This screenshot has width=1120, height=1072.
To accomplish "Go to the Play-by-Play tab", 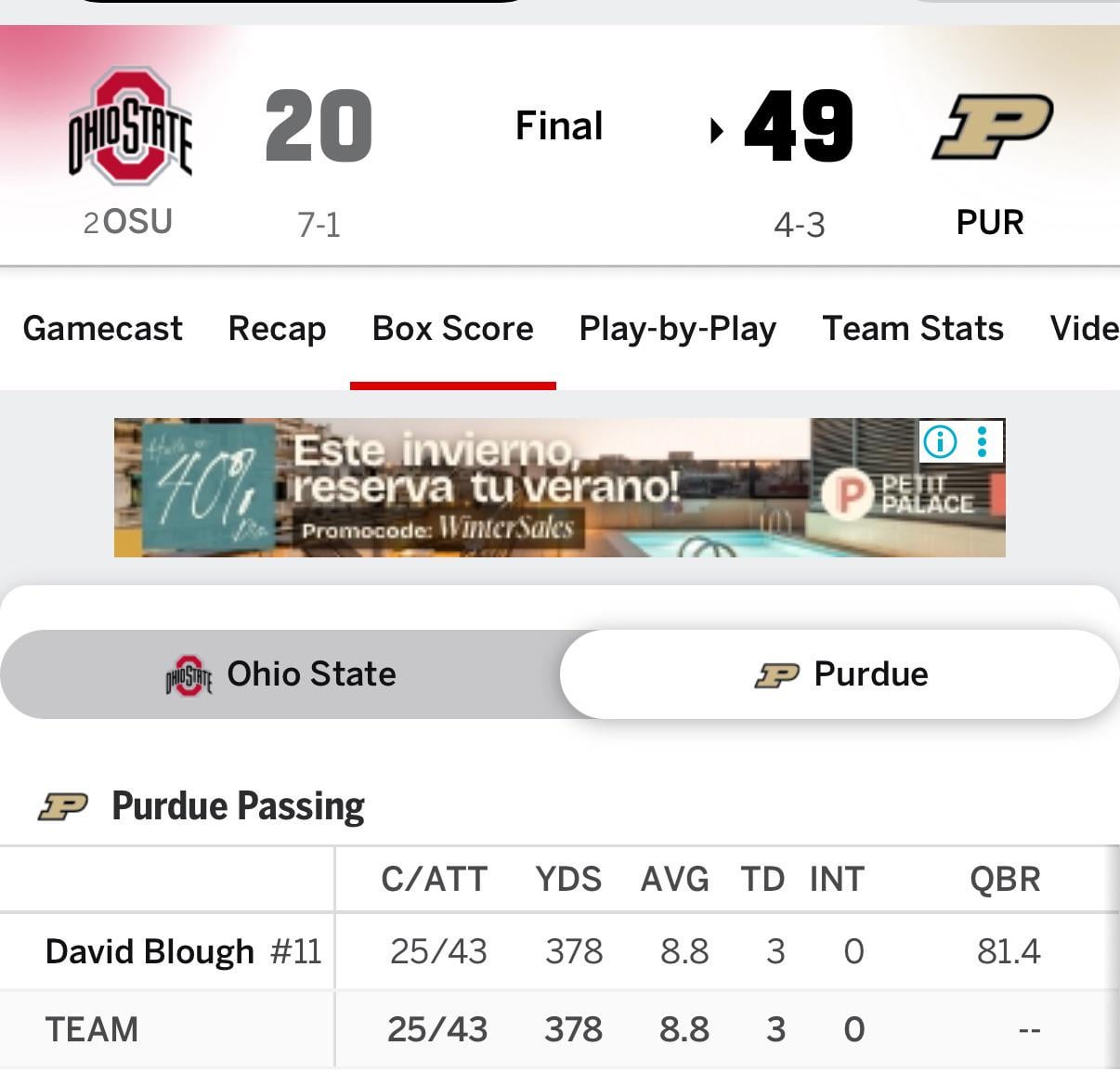I will [677, 329].
